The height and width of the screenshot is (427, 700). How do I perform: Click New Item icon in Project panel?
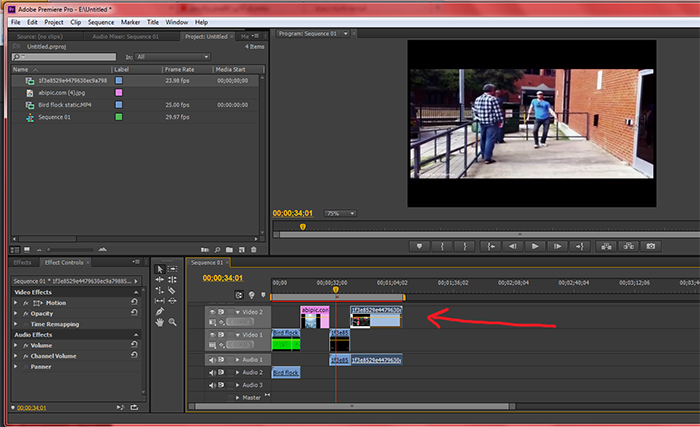pos(242,250)
